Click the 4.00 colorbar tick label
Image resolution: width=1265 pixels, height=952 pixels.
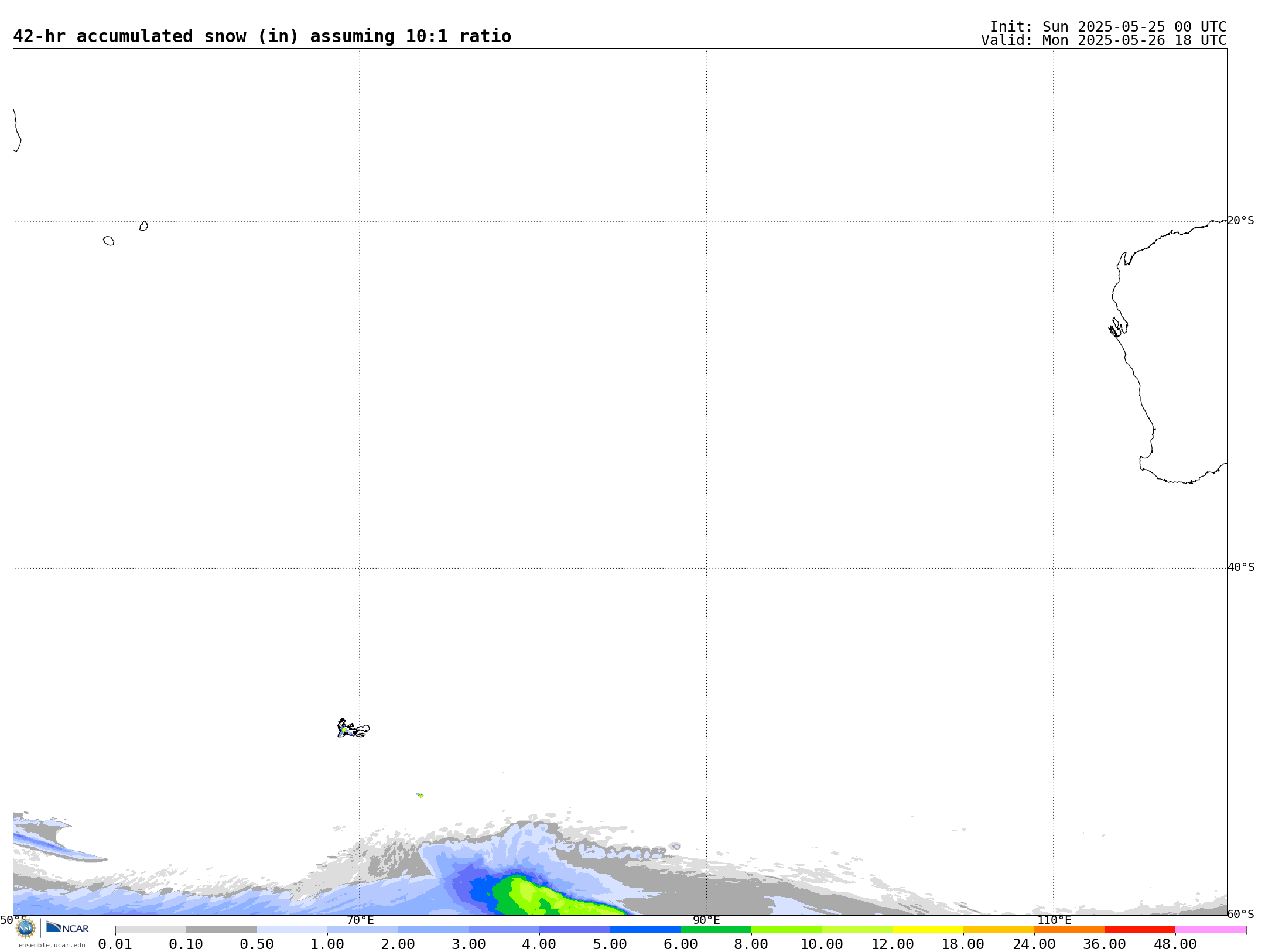point(539,944)
